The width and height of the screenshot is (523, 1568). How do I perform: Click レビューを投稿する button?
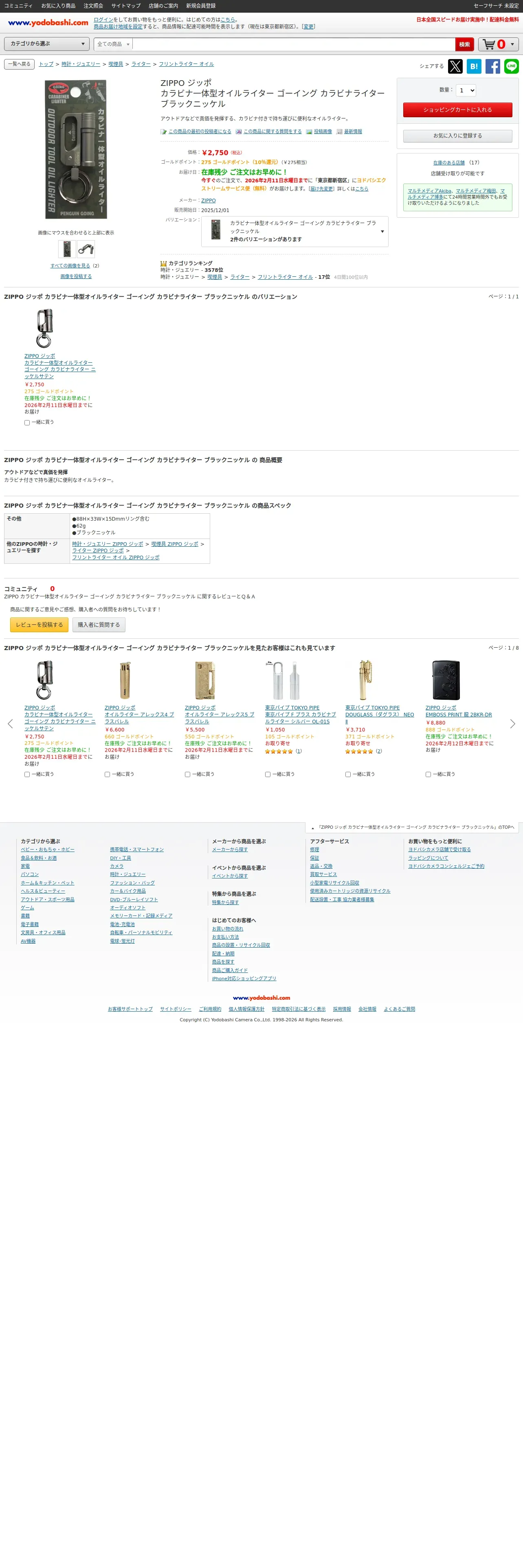(39, 624)
